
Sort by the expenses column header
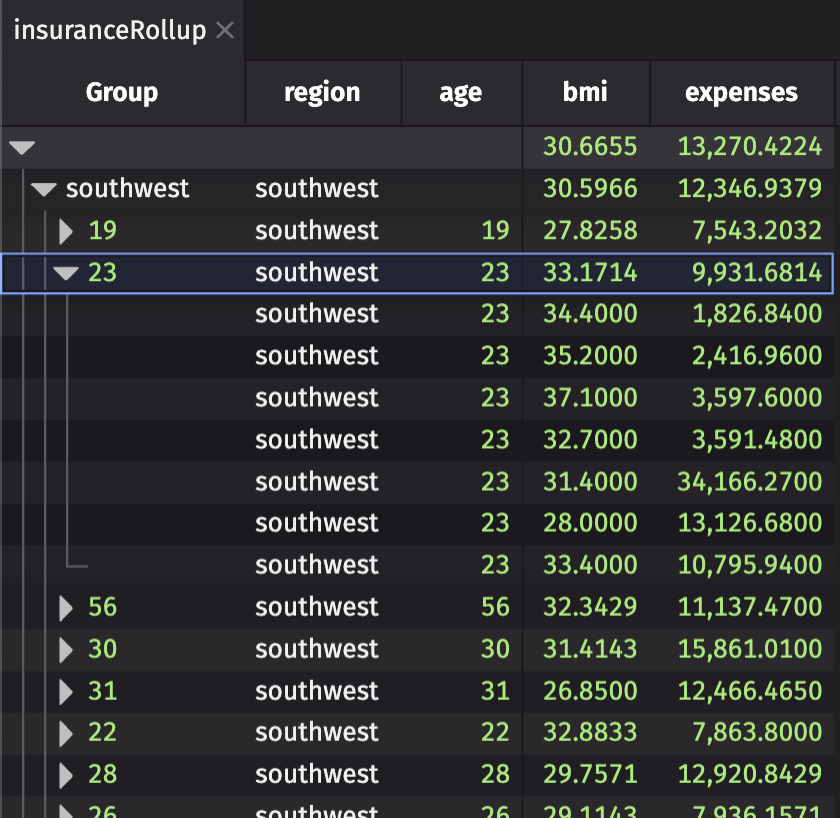tap(742, 92)
